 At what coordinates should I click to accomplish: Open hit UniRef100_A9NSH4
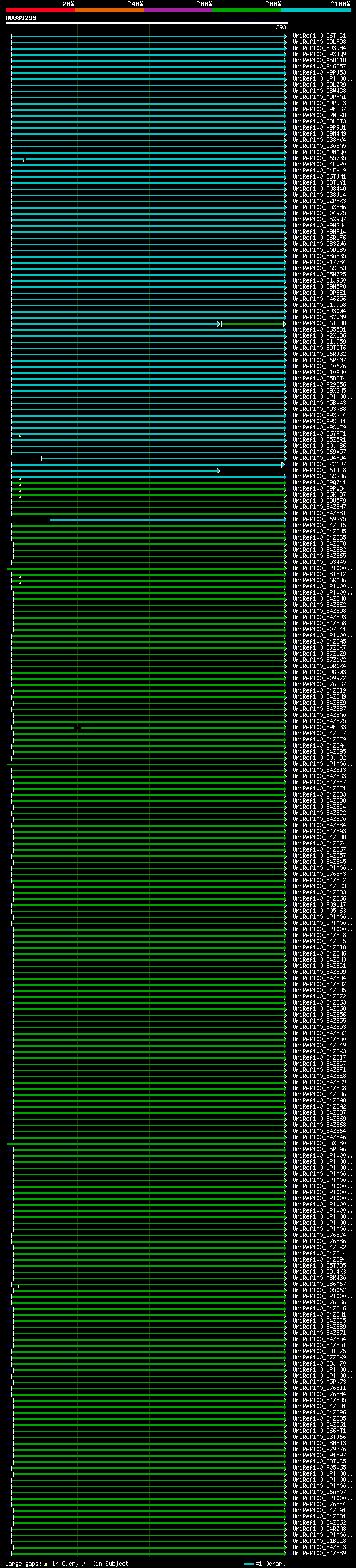(319, 225)
